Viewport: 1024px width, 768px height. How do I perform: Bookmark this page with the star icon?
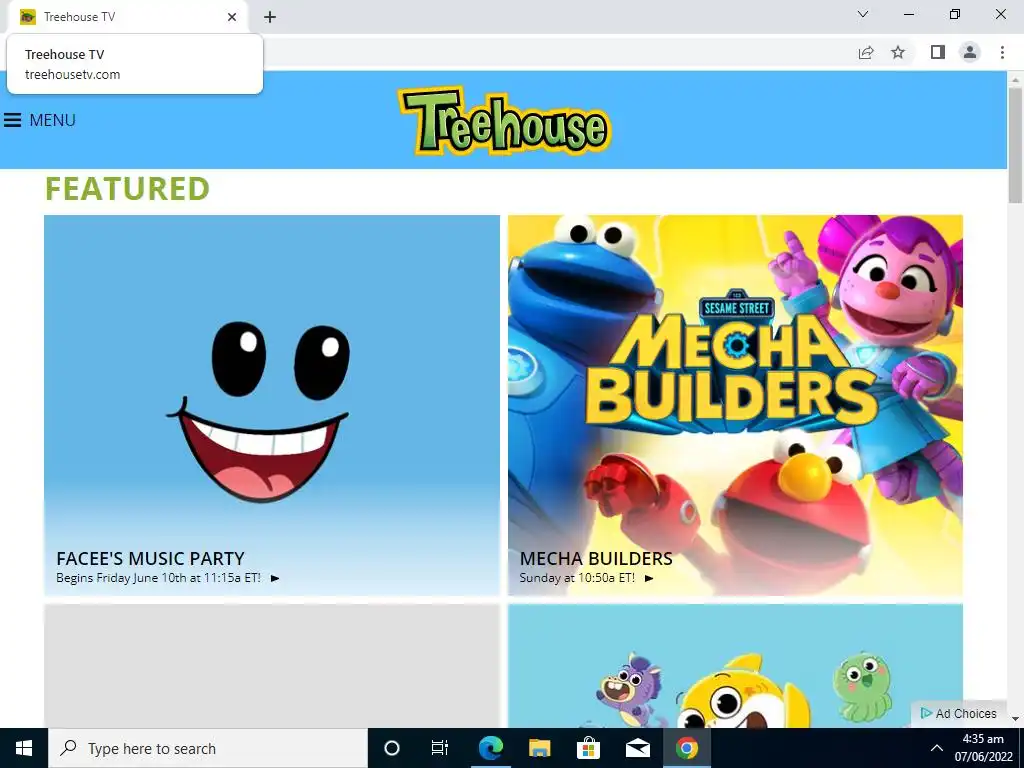[898, 52]
